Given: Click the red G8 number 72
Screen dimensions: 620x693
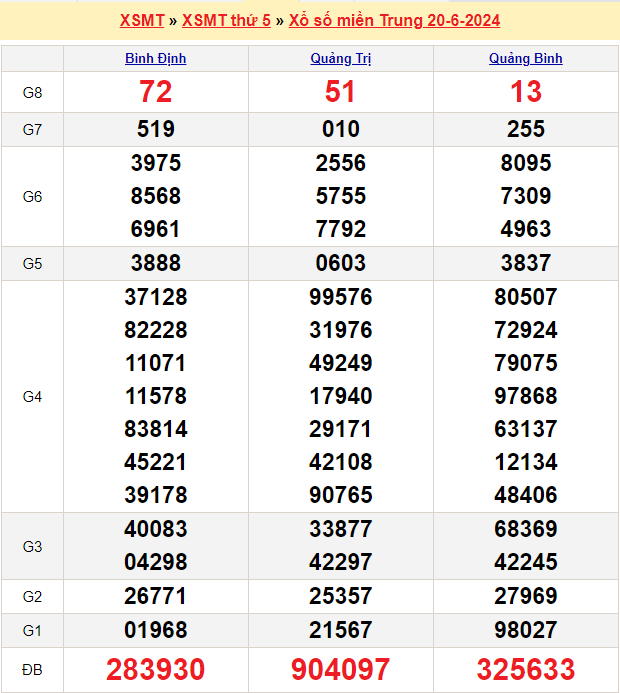Looking at the screenshot, I should 155,92.
